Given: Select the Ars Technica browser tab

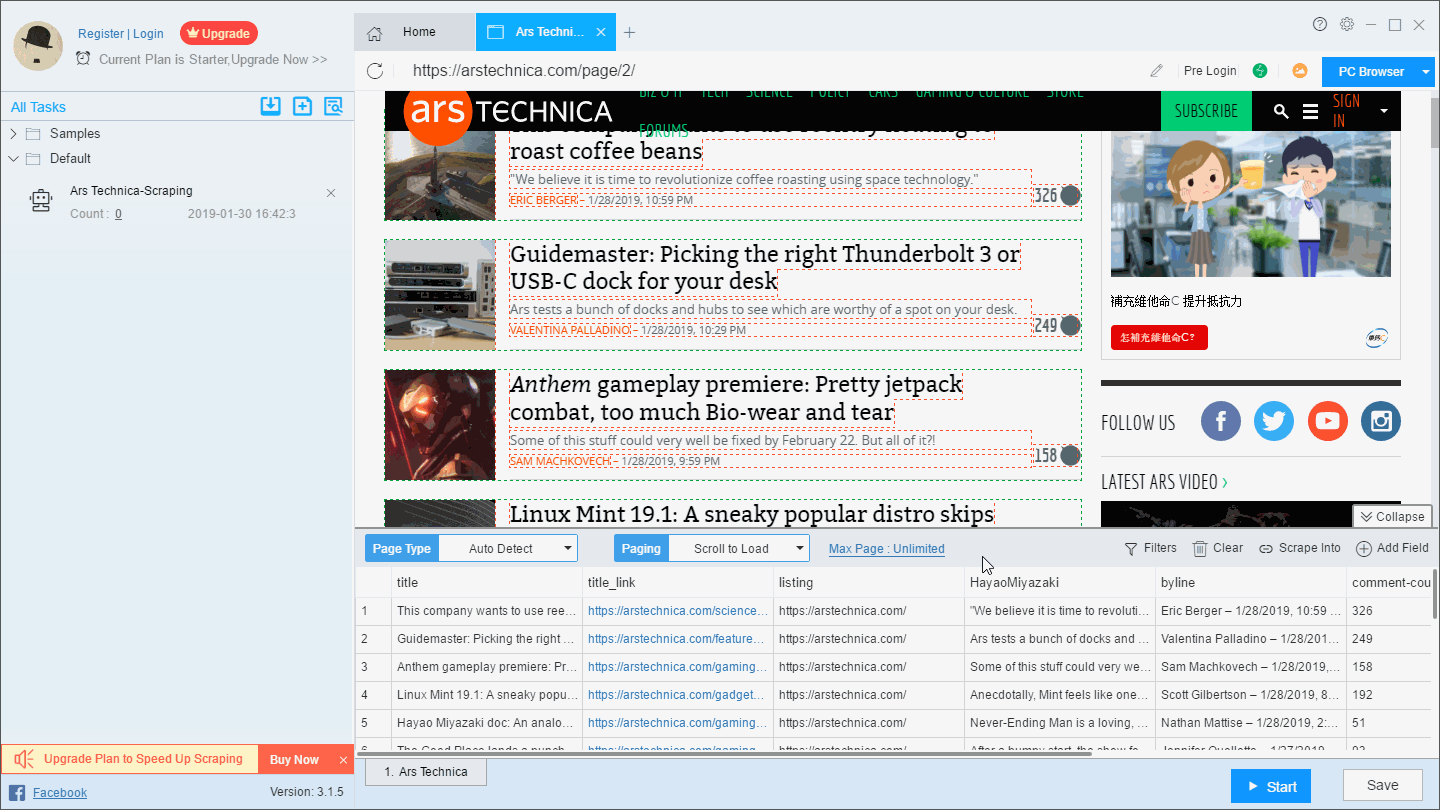Looking at the screenshot, I should 546,32.
